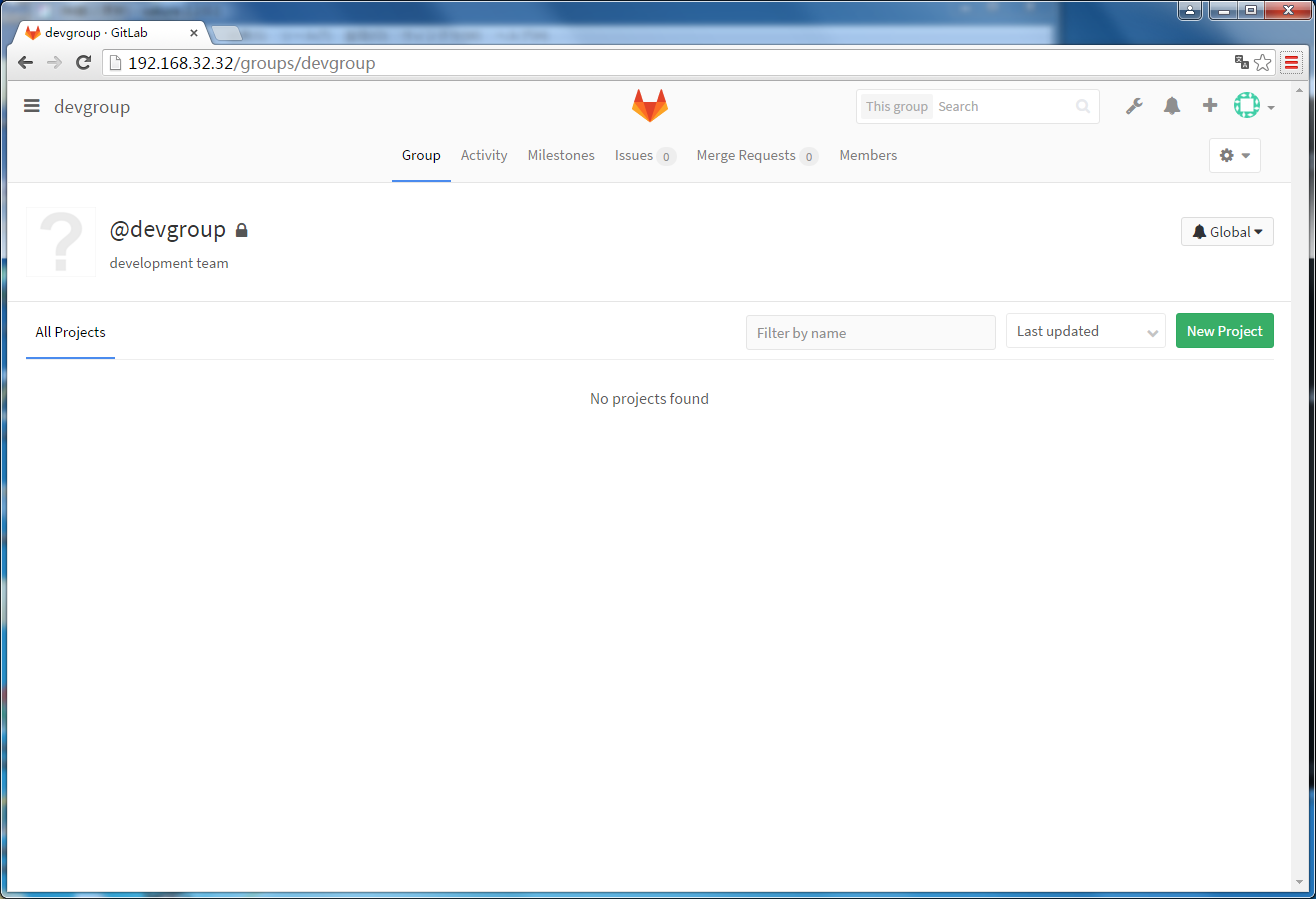Click the This group search scope label
The image size is (1316, 899).
[897, 106]
